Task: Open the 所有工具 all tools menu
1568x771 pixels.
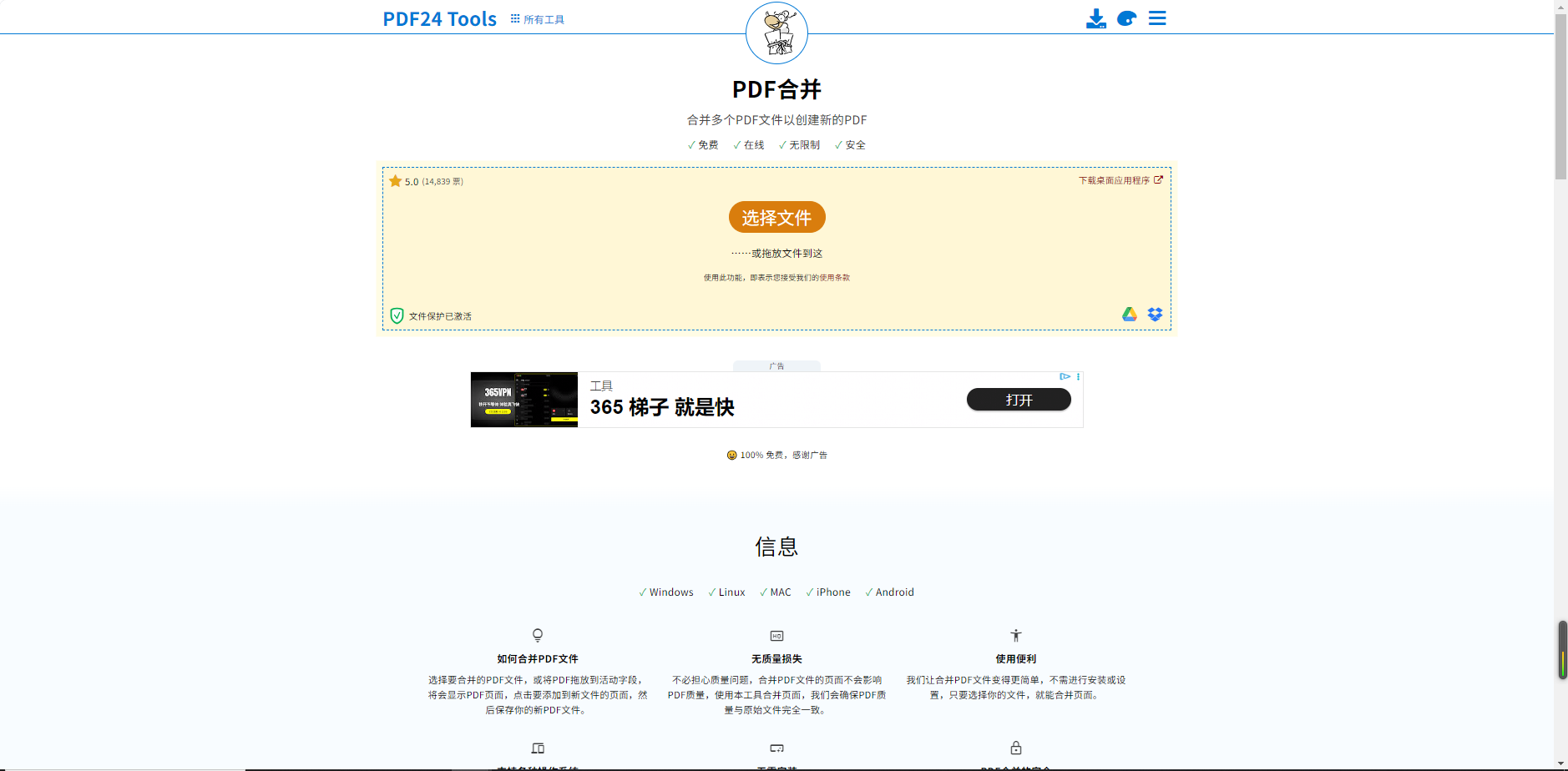Action: click(538, 19)
